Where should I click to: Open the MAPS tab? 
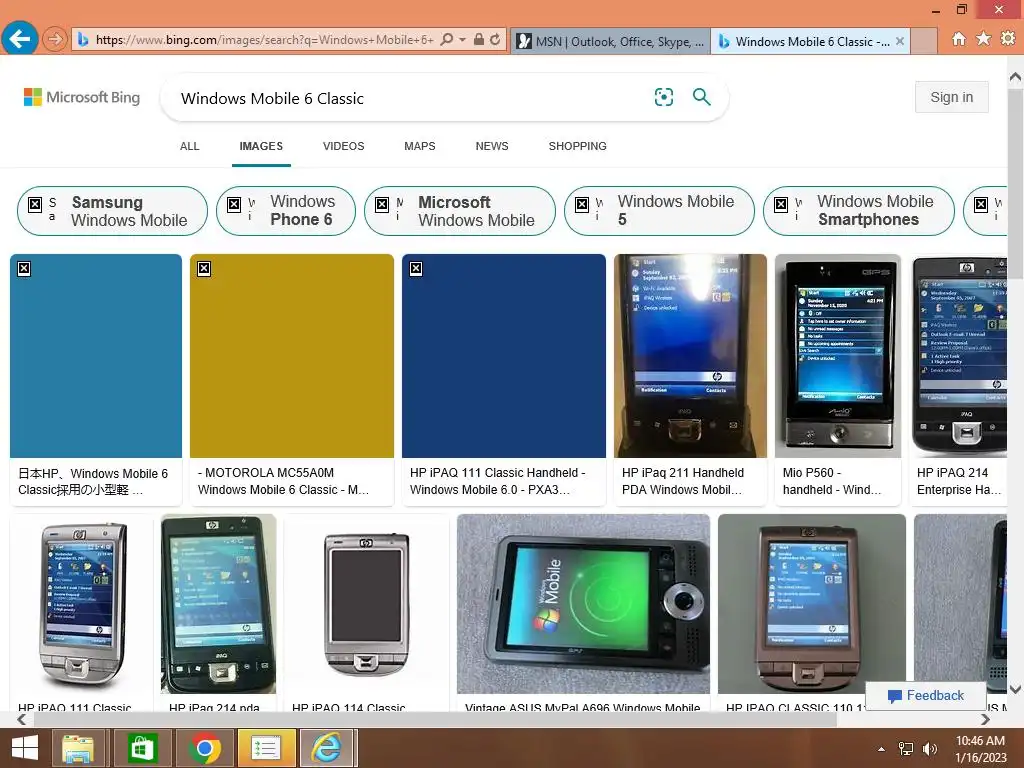[419, 146]
